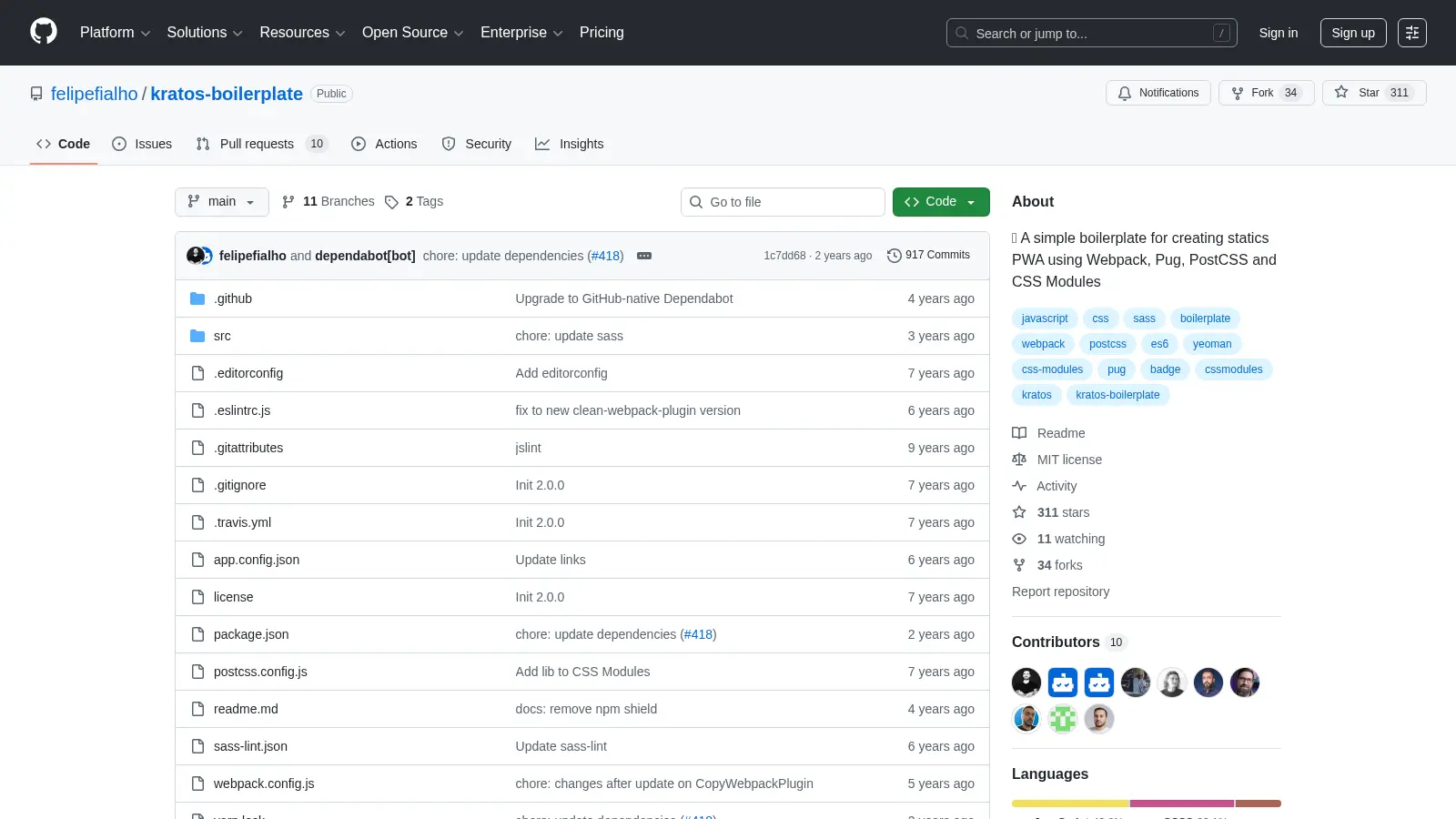Click the eye icon next to 11 watching
The width and height of the screenshot is (1456, 819).
(x=1019, y=539)
